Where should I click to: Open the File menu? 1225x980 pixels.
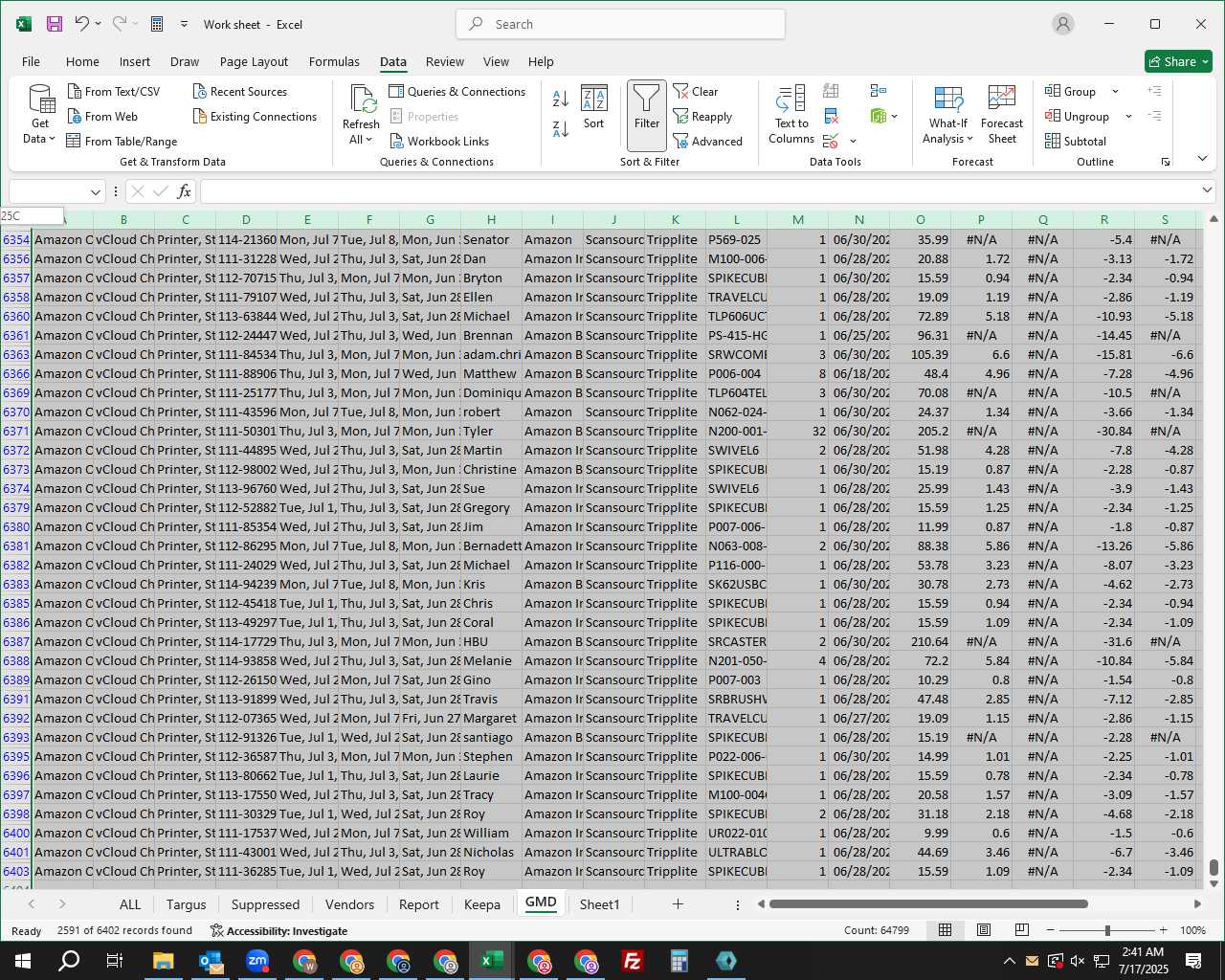click(31, 61)
